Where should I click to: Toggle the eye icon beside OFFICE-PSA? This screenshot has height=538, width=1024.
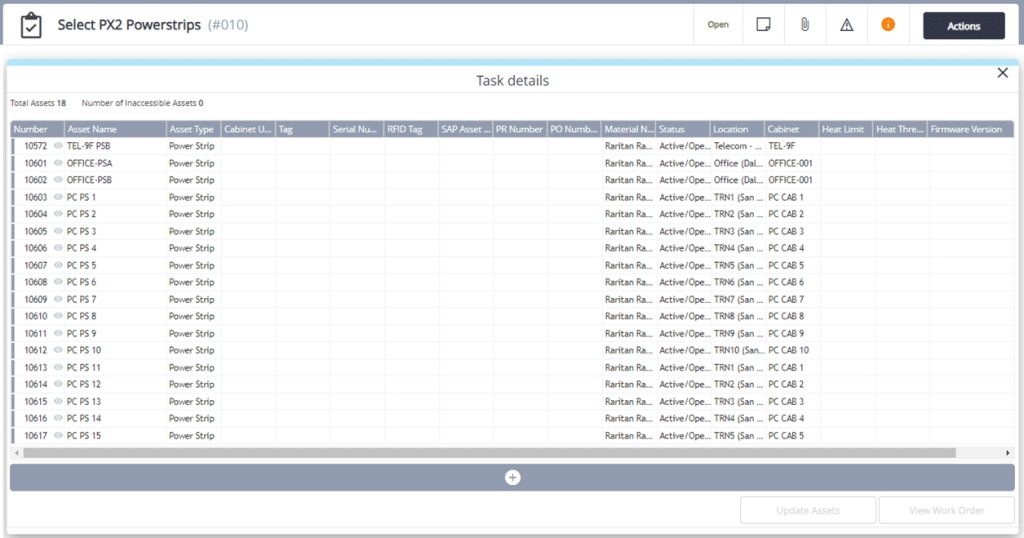[x=58, y=163]
